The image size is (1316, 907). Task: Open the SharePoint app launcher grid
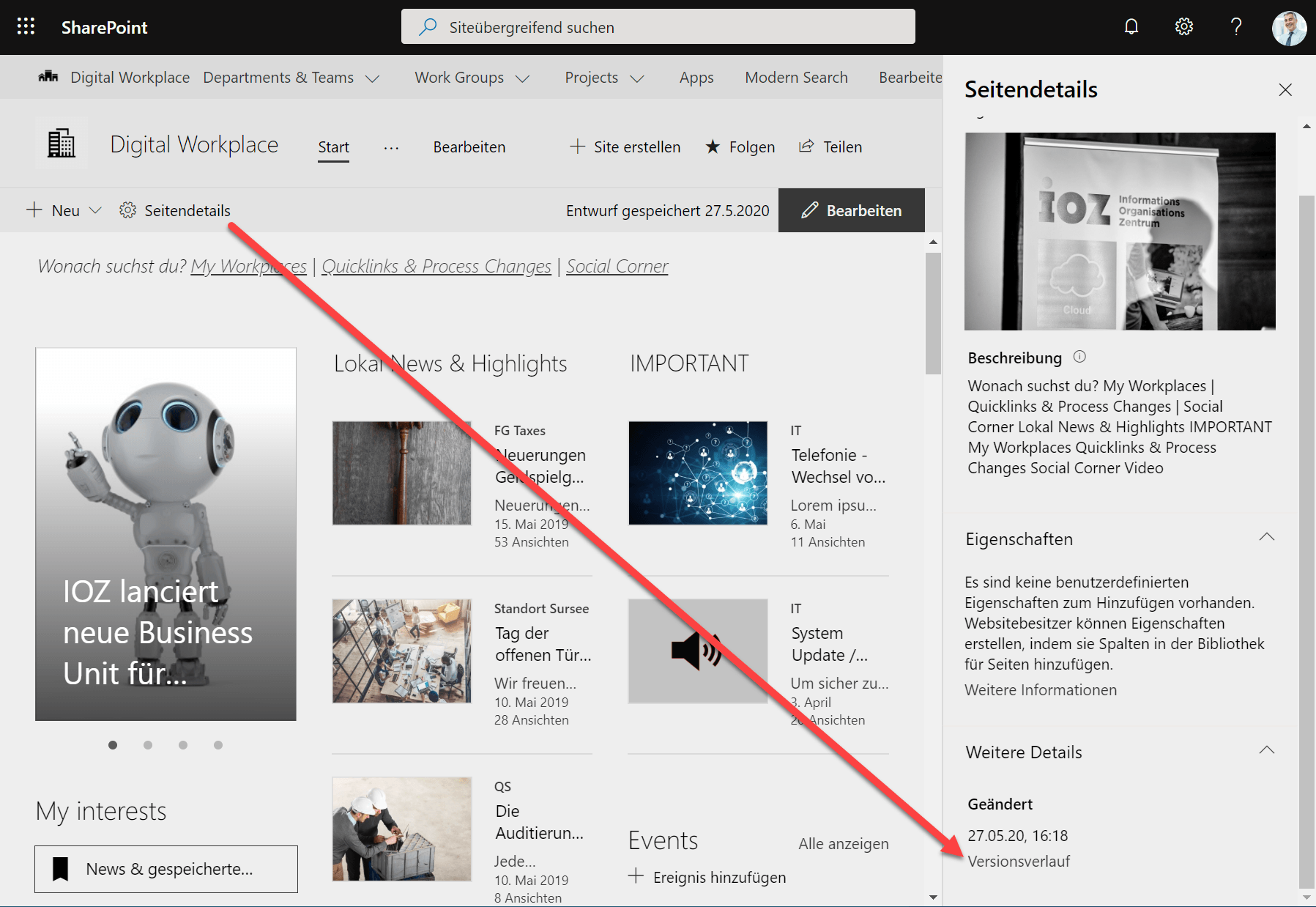(x=26, y=27)
